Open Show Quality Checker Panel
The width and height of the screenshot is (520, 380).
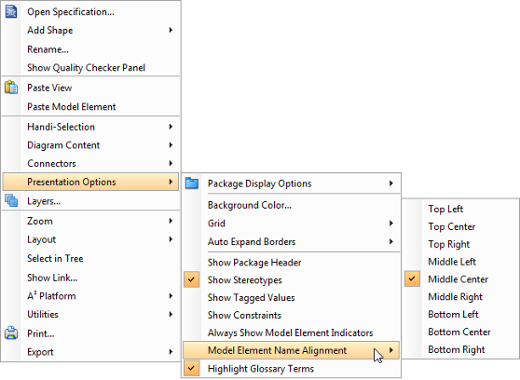coord(91,68)
